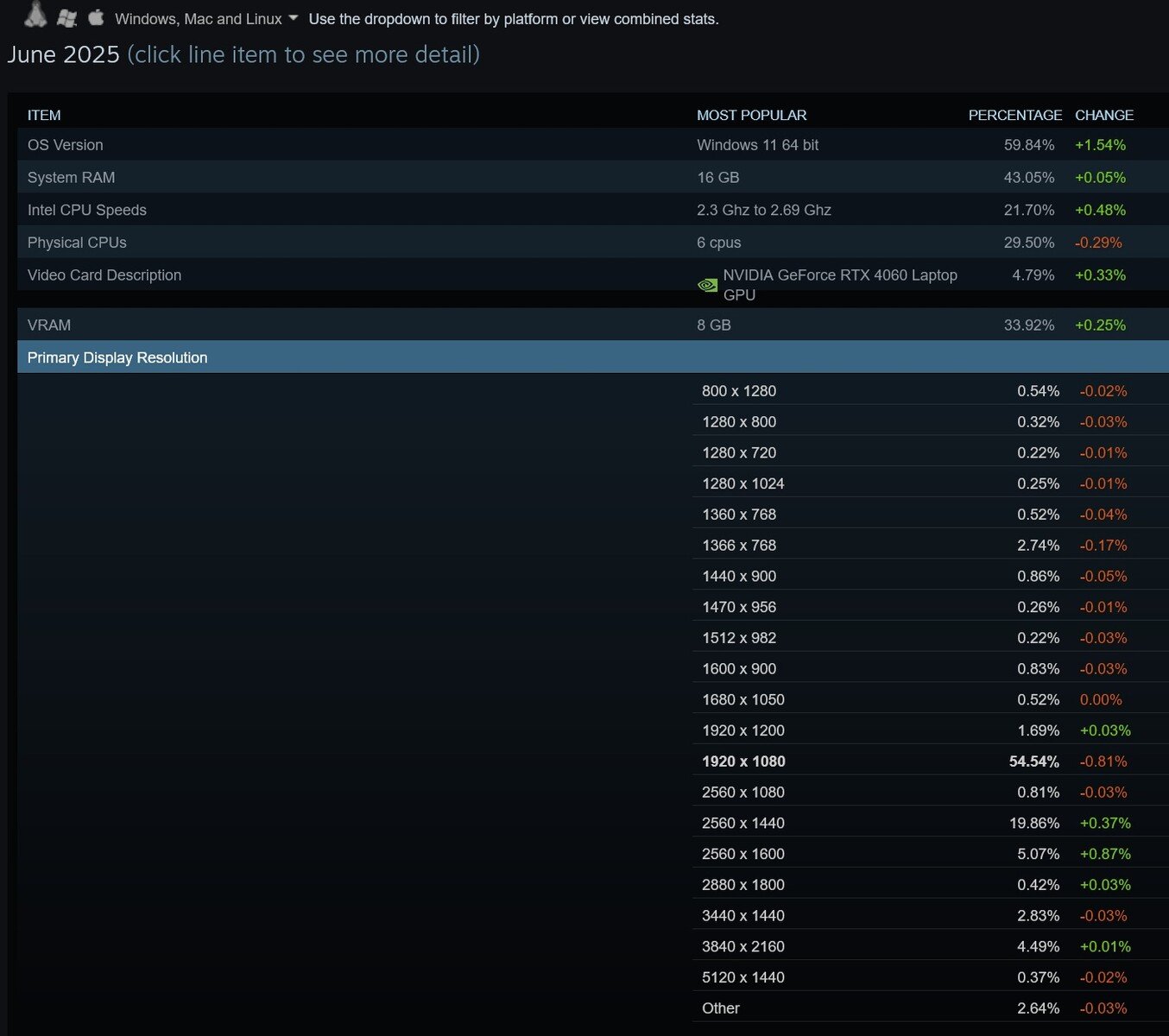1169x1036 pixels.
Task: Click the 8 GB VRAM value
Action: pyautogui.click(x=714, y=325)
